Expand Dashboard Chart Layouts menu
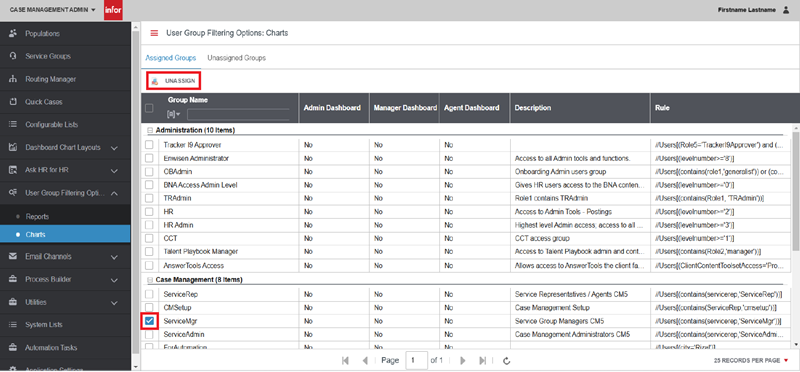Viewport: 800px width, 372px height. (x=65, y=148)
